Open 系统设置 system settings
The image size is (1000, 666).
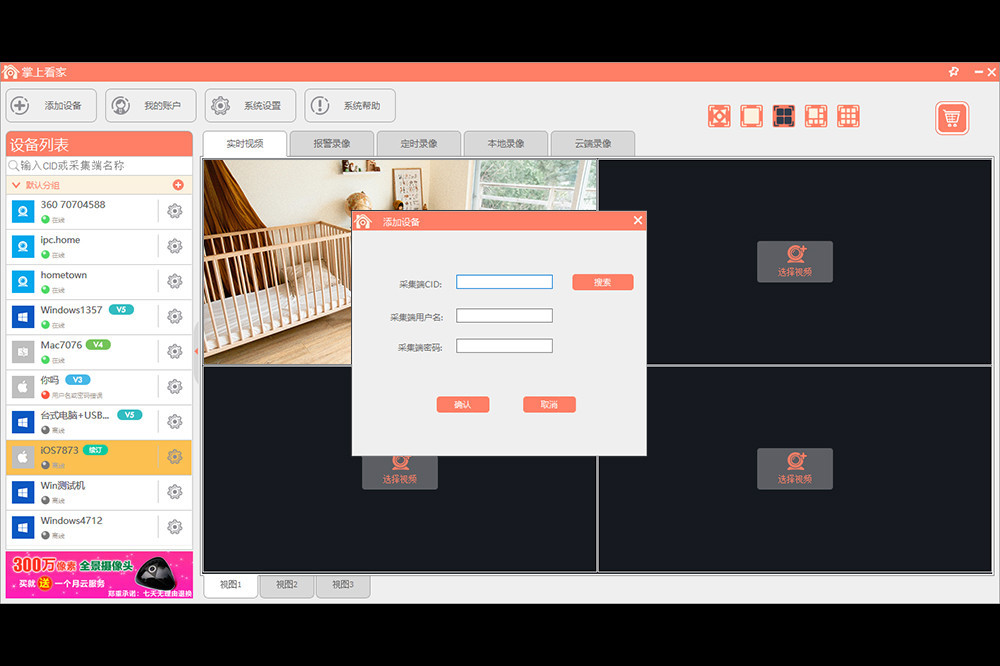pyautogui.click(x=248, y=105)
